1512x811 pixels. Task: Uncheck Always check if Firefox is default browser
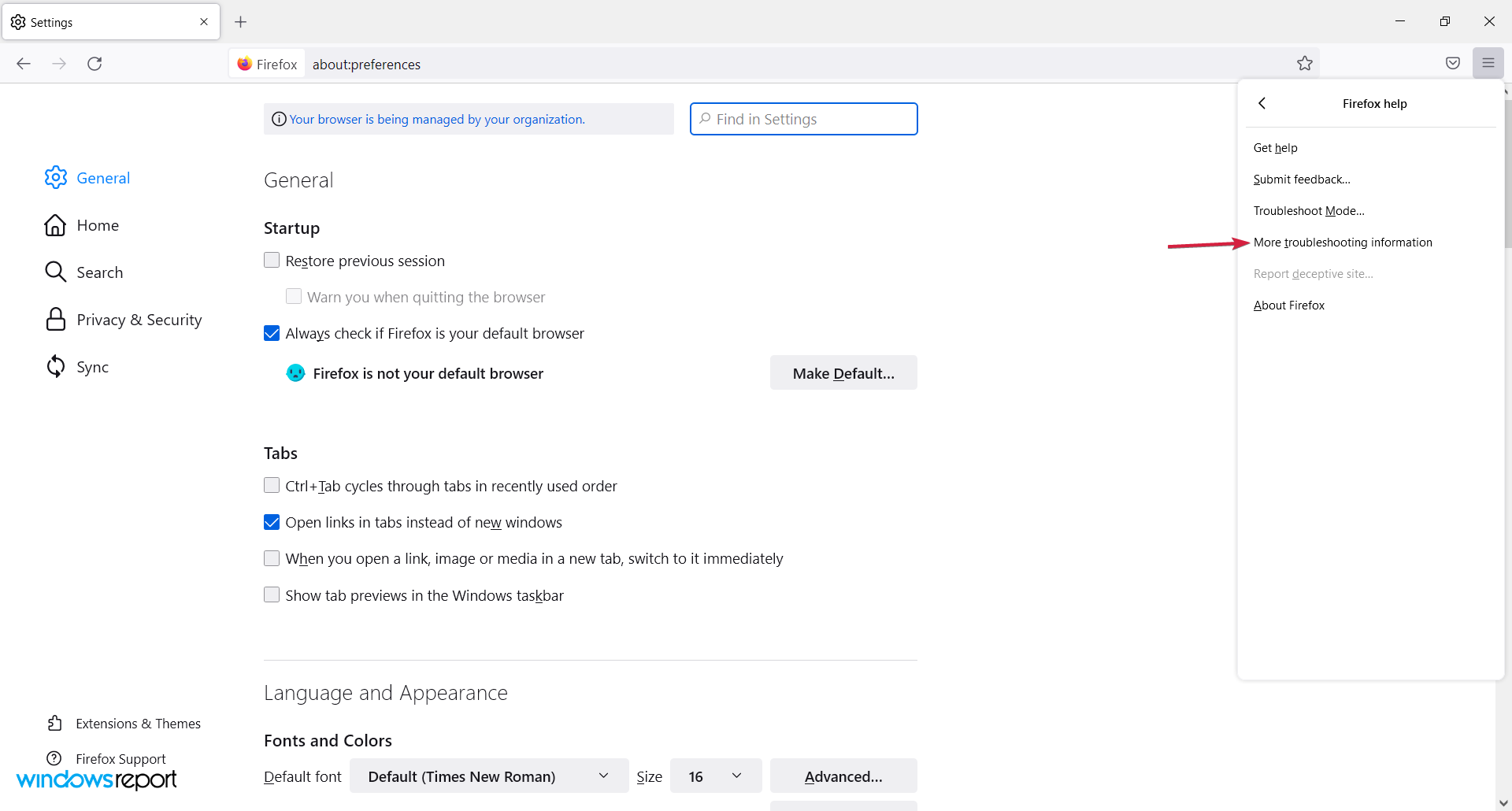pyautogui.click(x=272, y=333)
